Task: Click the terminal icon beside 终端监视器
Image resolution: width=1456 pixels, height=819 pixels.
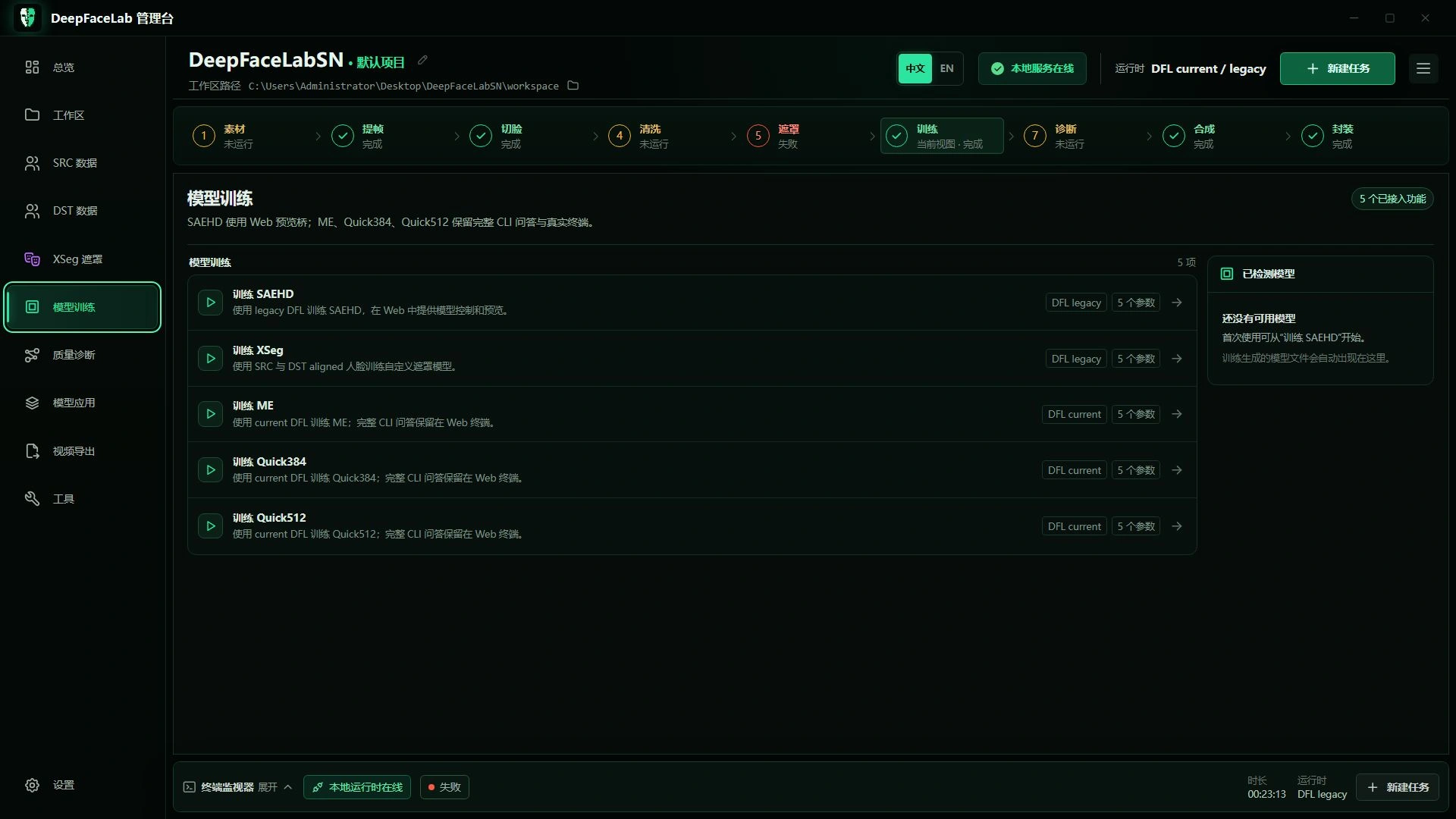Action: [190, 787]
